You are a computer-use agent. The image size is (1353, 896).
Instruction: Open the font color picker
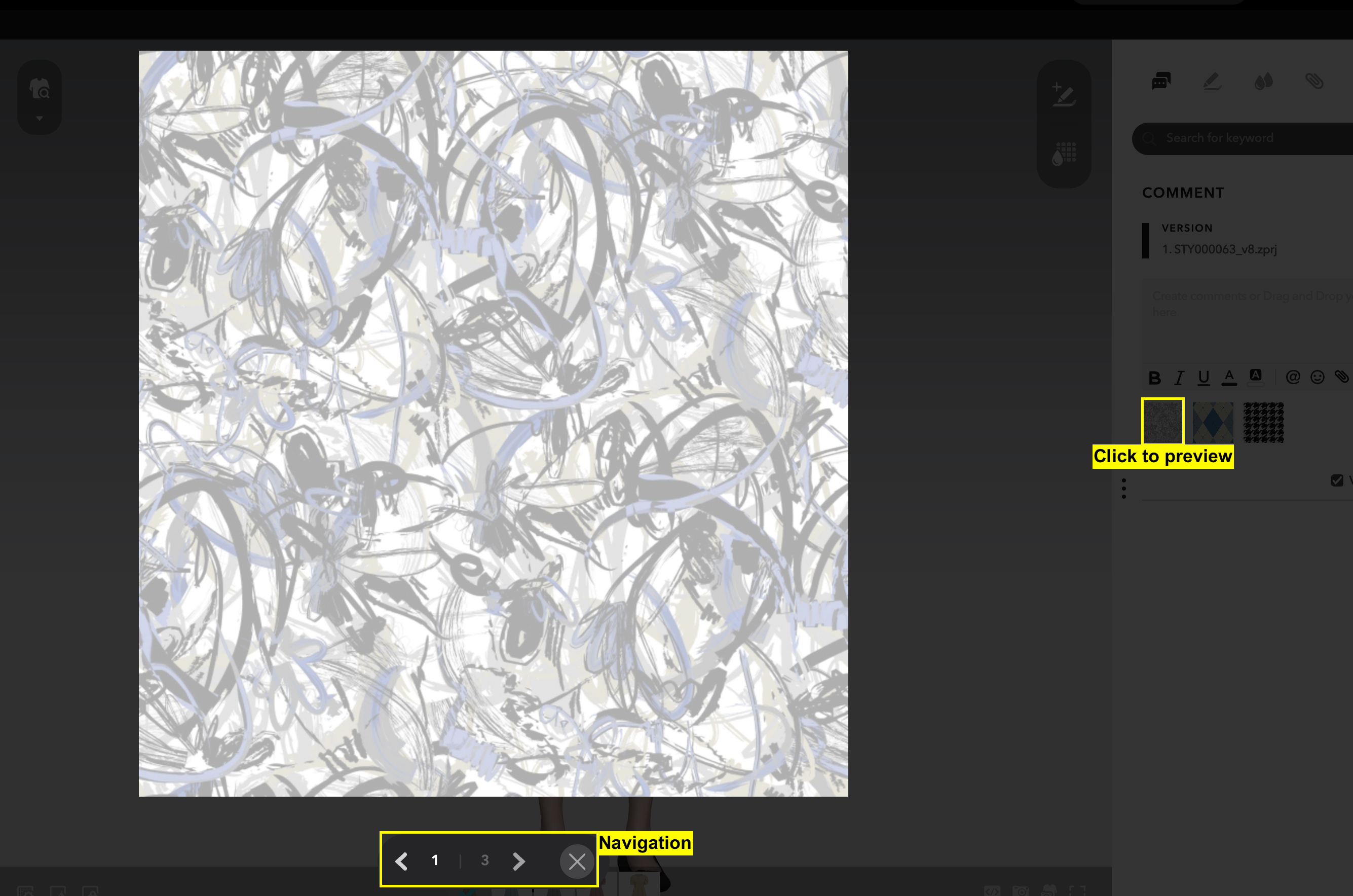point(1229,377)
